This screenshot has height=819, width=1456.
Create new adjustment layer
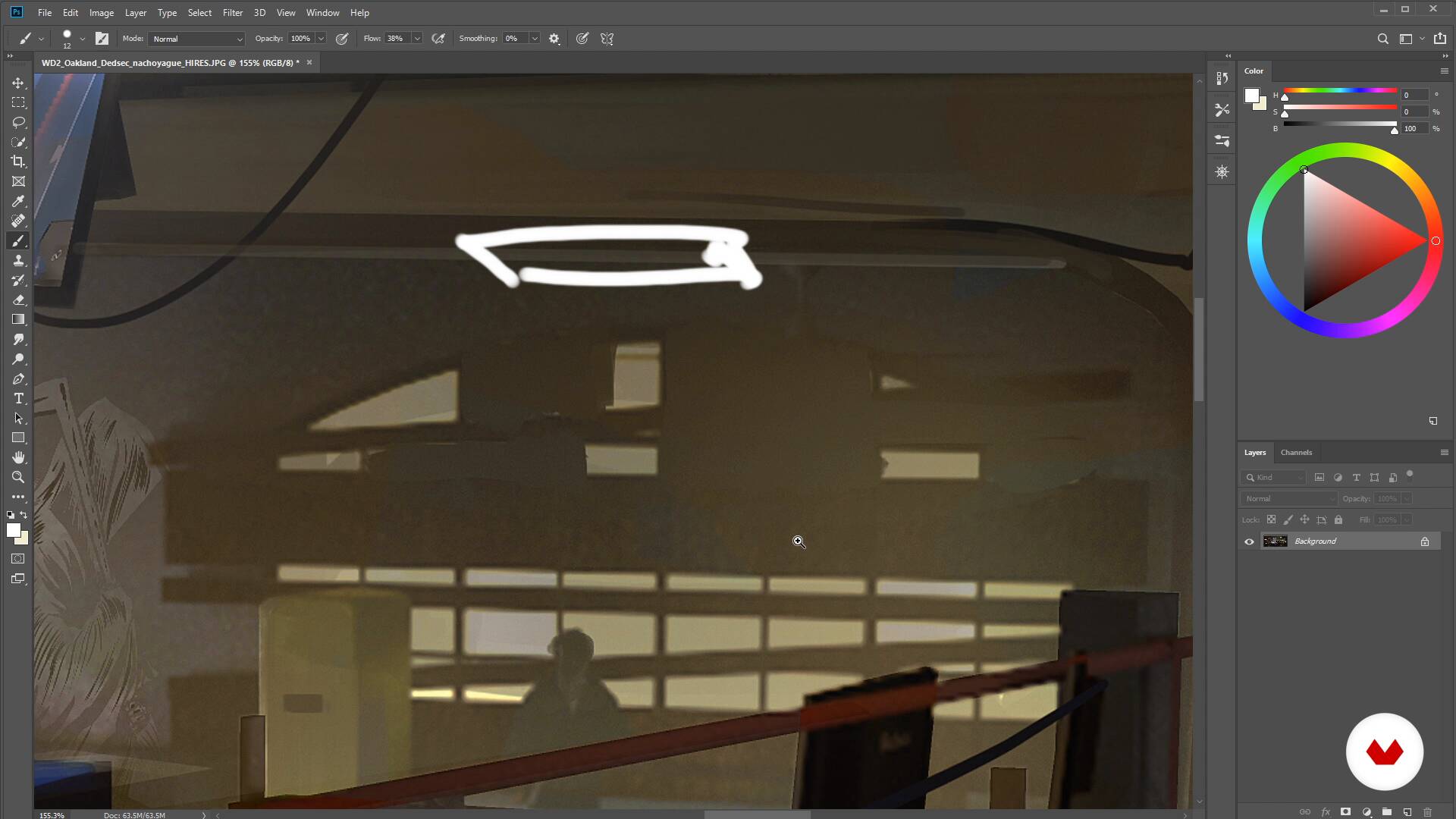[x=1367, y=811]
